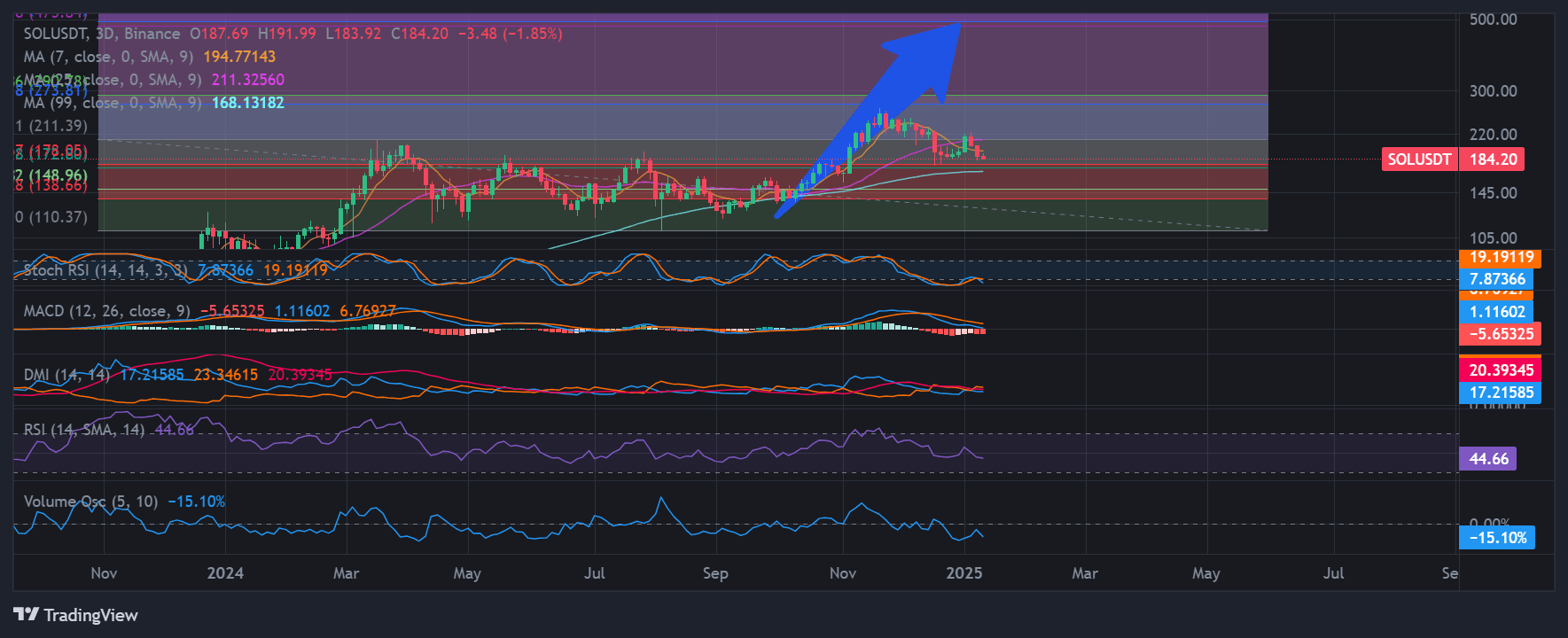Click the 105.00 price axis label

pos(1493,238)
